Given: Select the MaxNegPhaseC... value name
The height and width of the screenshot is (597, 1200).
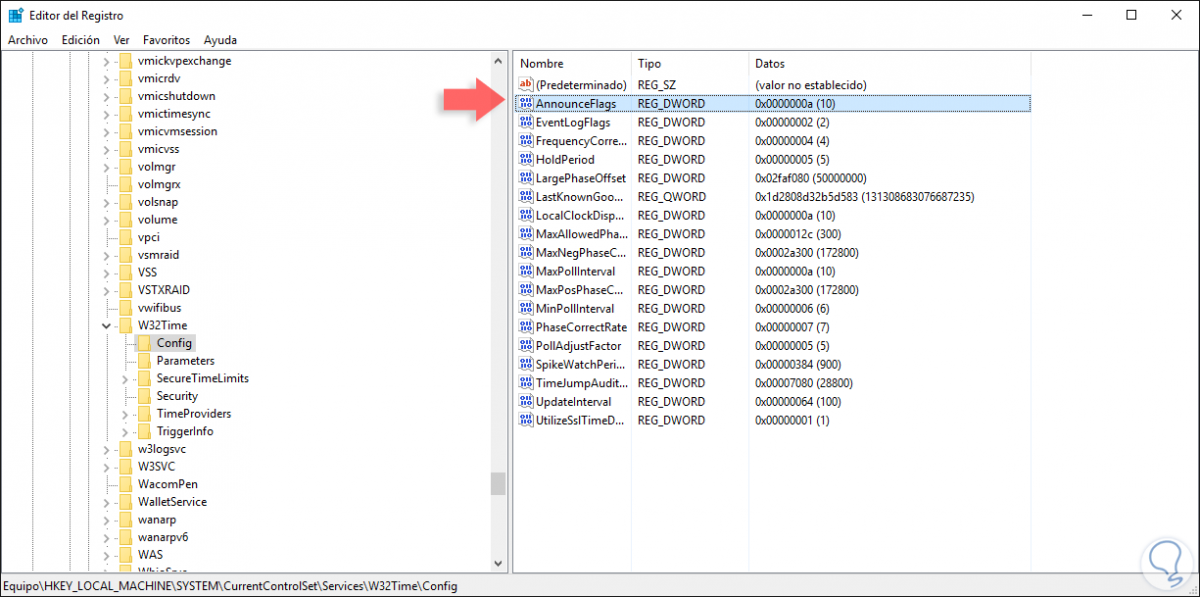Looking at the screenshot, I should click(x=581, y=252).
